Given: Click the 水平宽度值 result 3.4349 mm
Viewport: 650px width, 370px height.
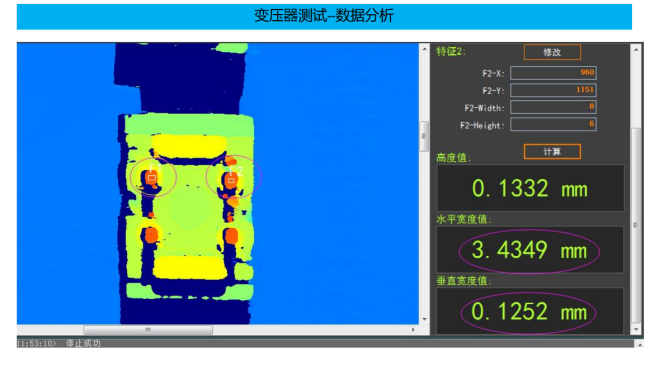Looking at the screenshot, I should coord(530,250).
